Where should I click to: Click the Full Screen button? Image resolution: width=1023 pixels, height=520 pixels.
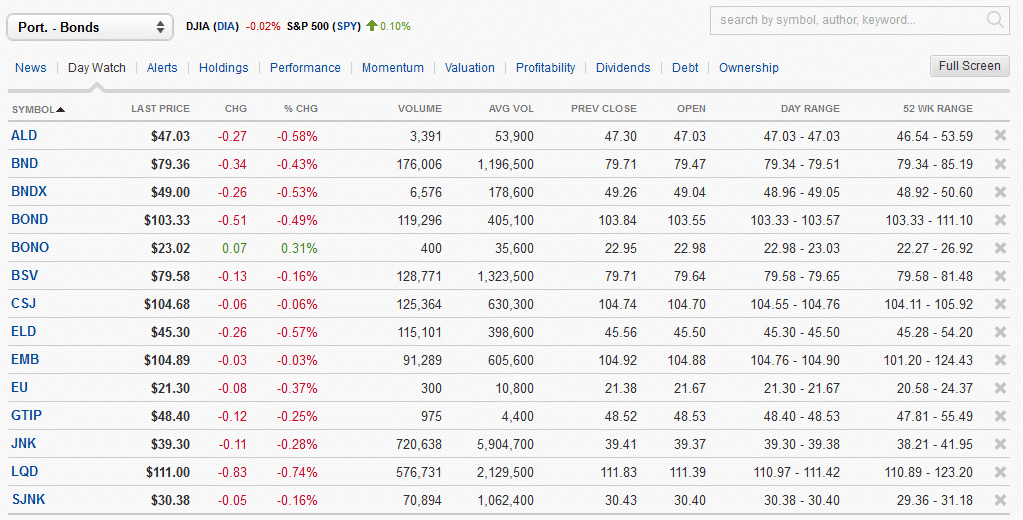969,66
